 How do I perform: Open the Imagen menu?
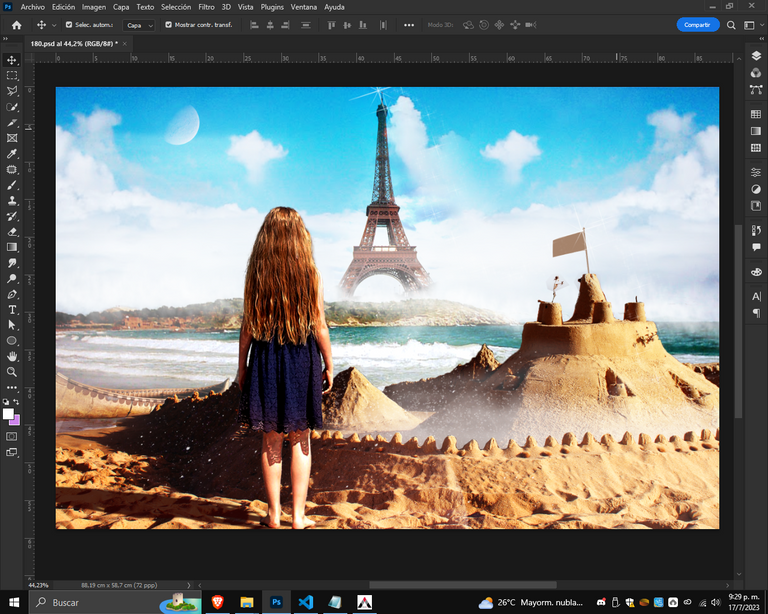click(94, 7)
